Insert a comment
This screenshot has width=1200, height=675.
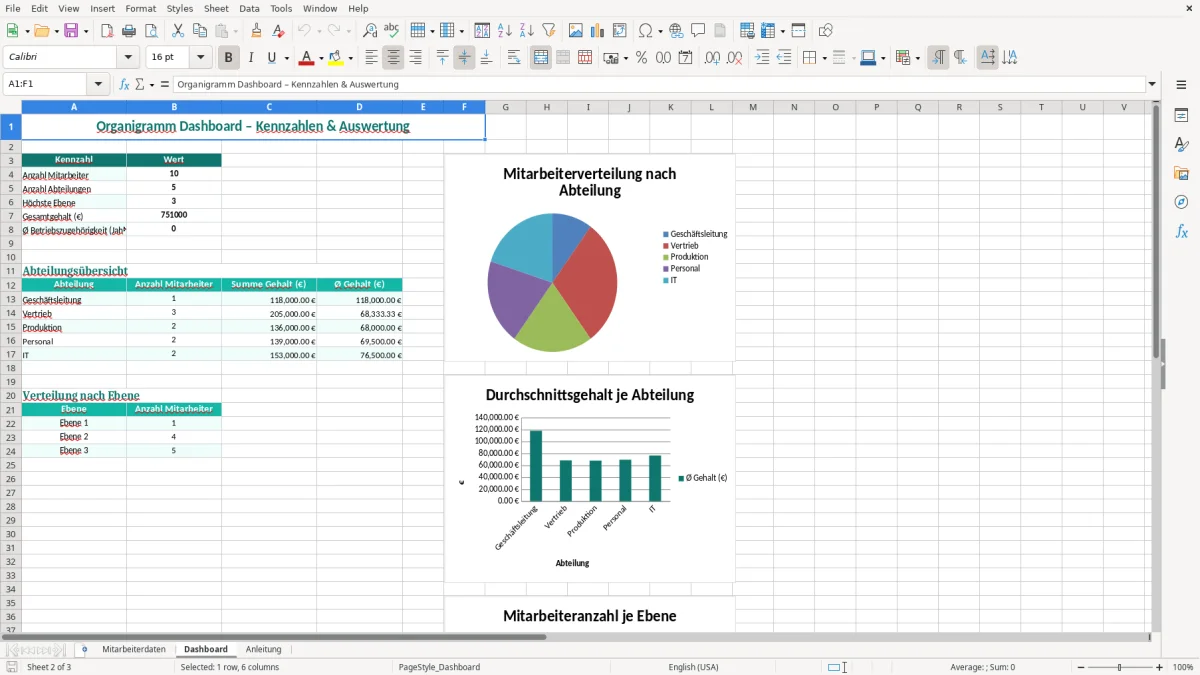pos(698,31)
